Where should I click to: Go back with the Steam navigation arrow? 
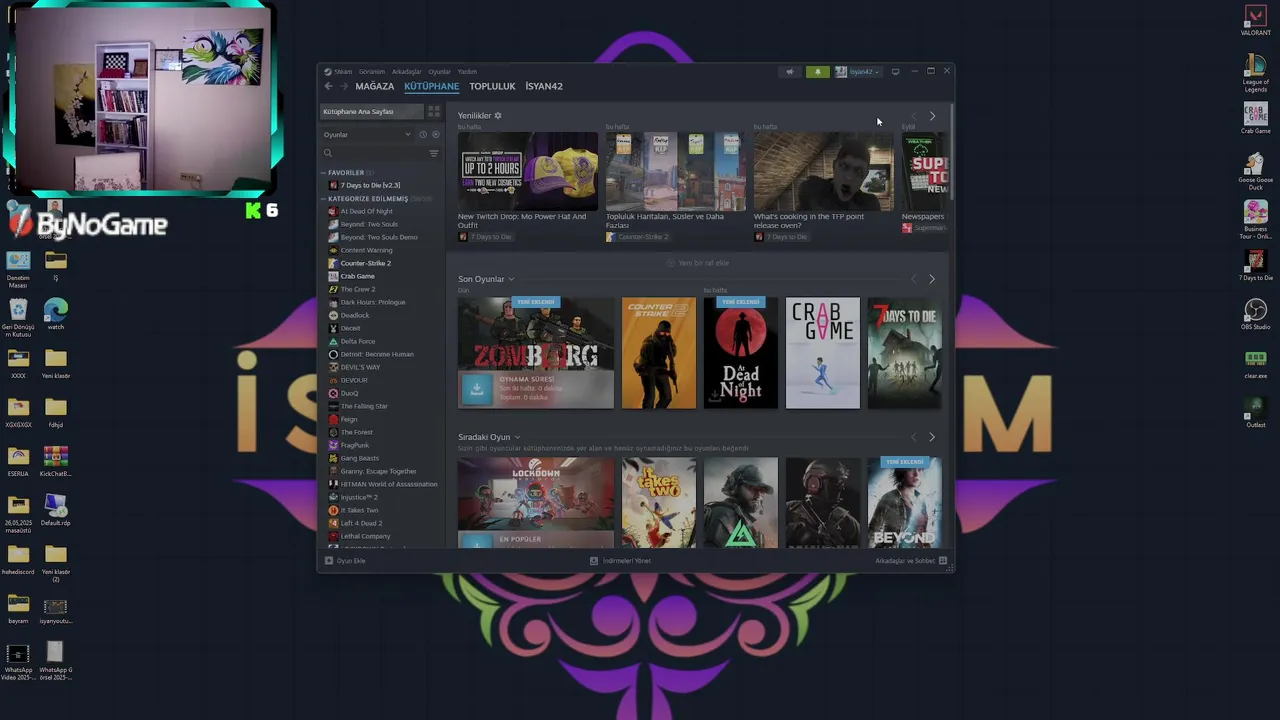pos(328,86)
